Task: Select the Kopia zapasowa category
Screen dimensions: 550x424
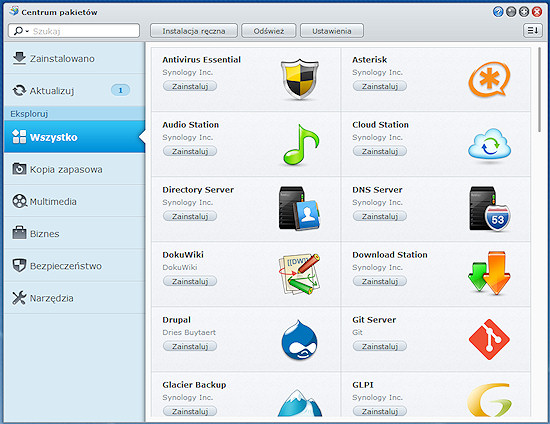Action: point(74,169)
